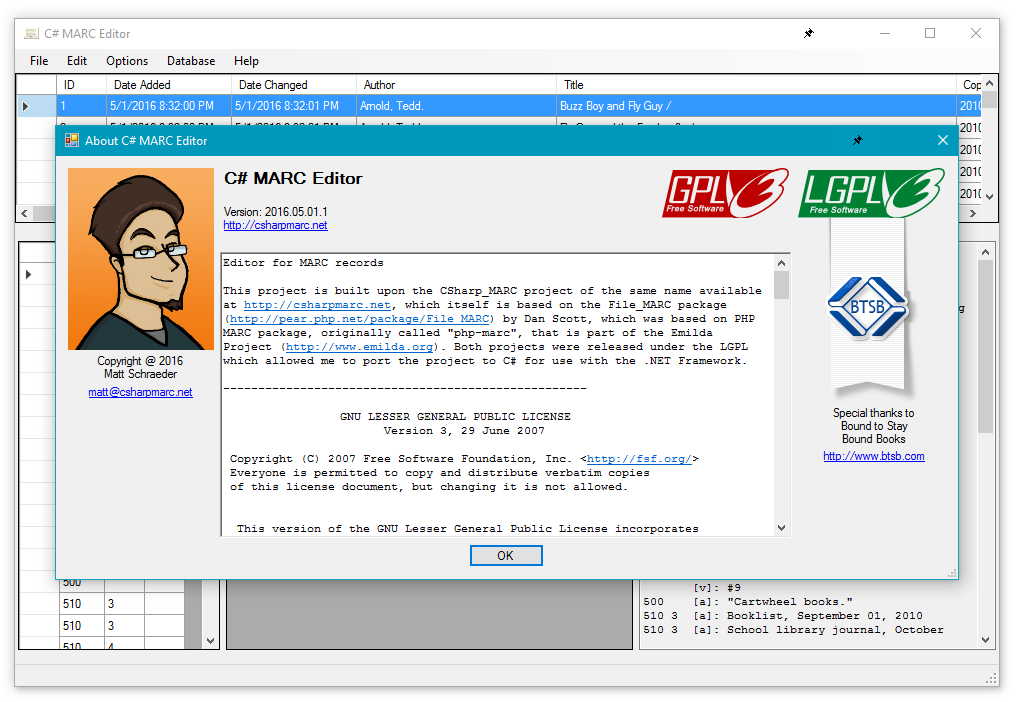The image size is (1017, 702).
Task: Click the BTSB ribbon logo
Action: tap(868, 308)
